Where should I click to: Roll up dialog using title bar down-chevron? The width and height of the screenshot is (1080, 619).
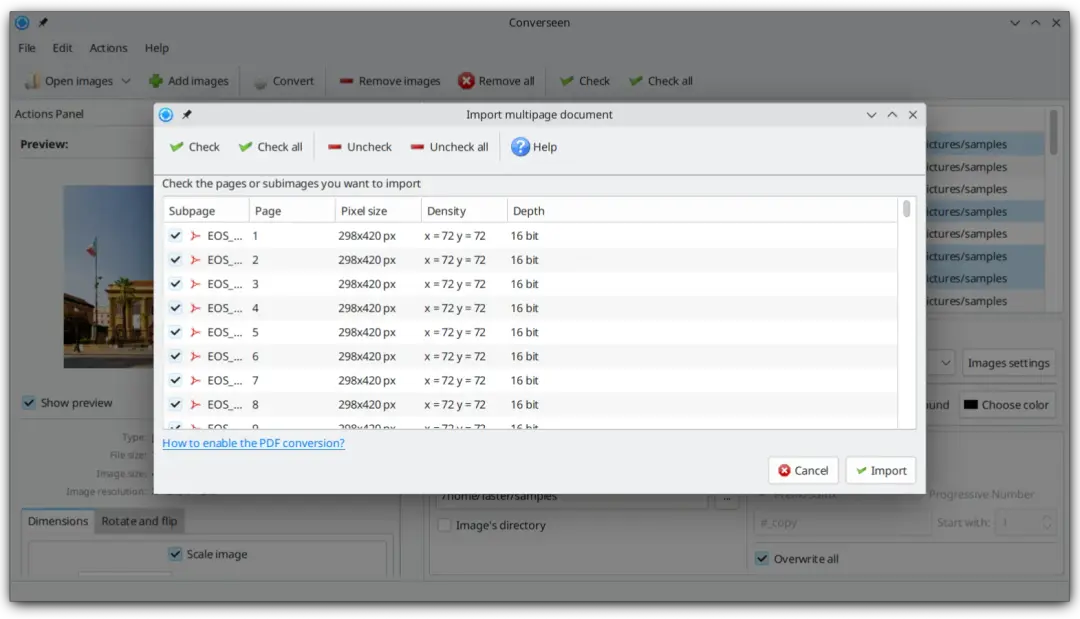pos(871,115)
